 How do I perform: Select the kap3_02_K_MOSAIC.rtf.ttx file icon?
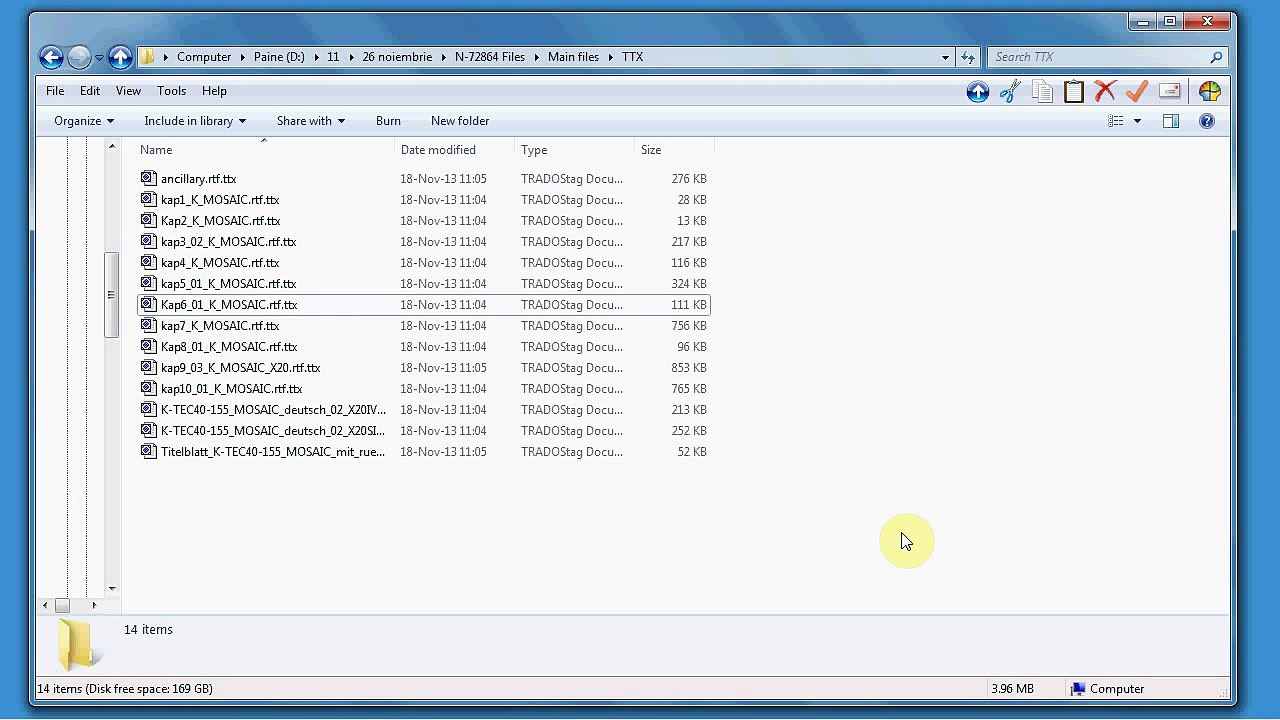tap(148, 242)
